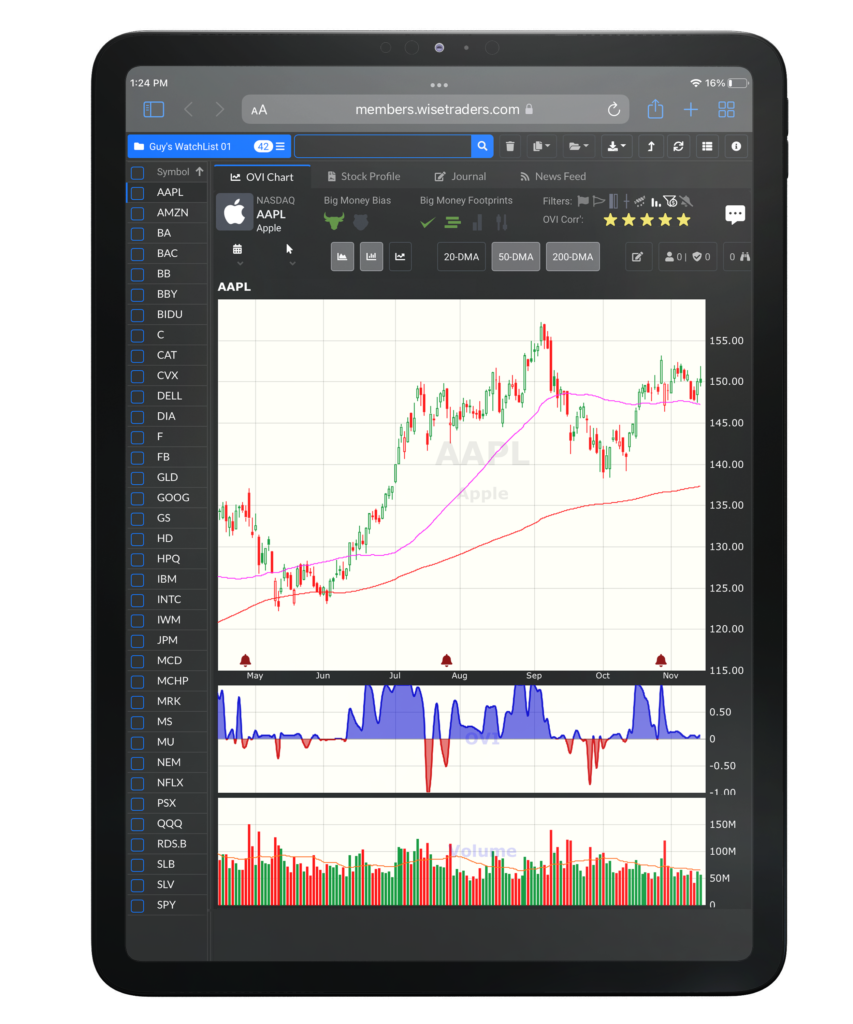Open the folder open dropdown

[x=578, y=146]
